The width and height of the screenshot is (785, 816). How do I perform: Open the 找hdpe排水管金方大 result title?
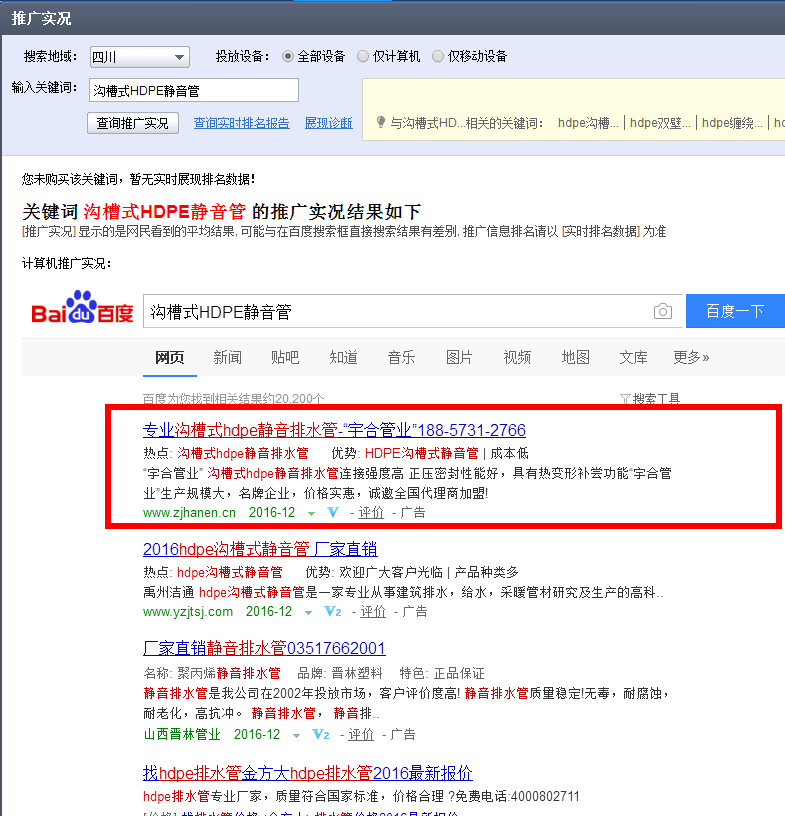click(308, 773)
